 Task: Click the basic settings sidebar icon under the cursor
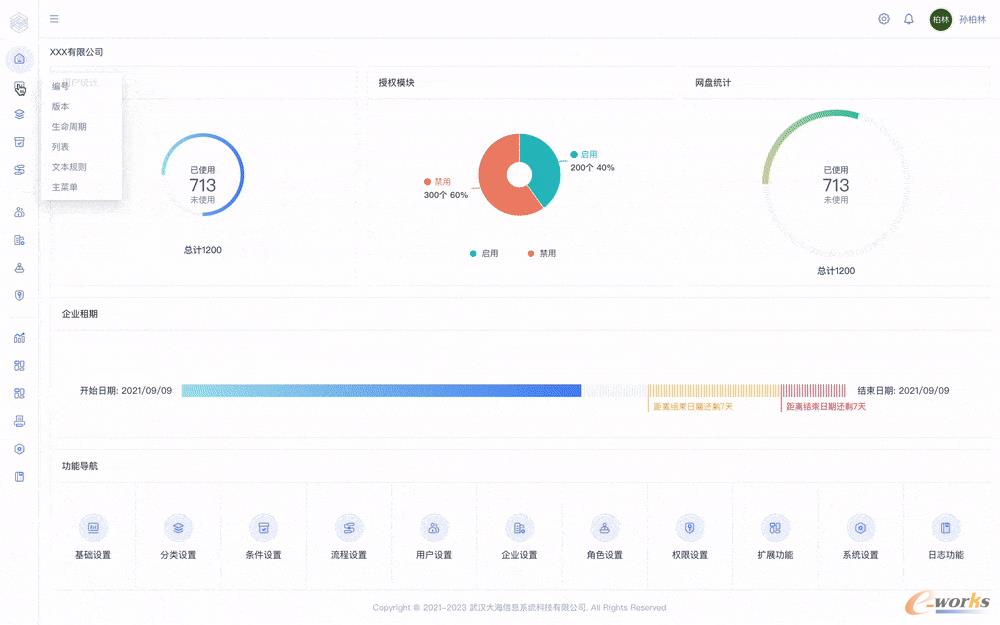[20, 87]
